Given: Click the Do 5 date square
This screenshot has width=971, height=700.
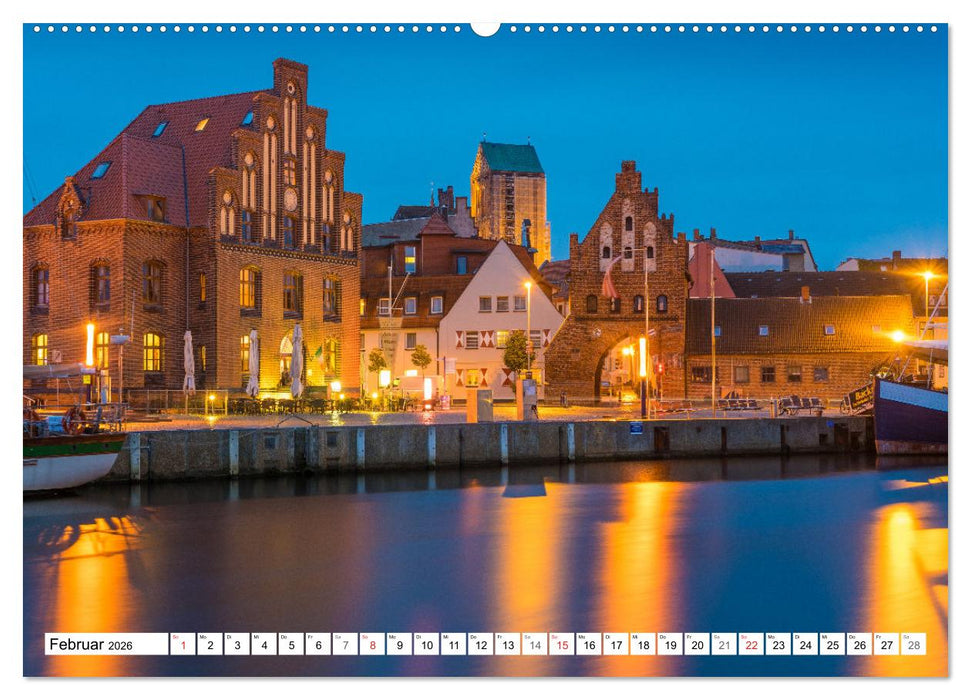Looking at the screenshot, I should [x=291, y=648].
